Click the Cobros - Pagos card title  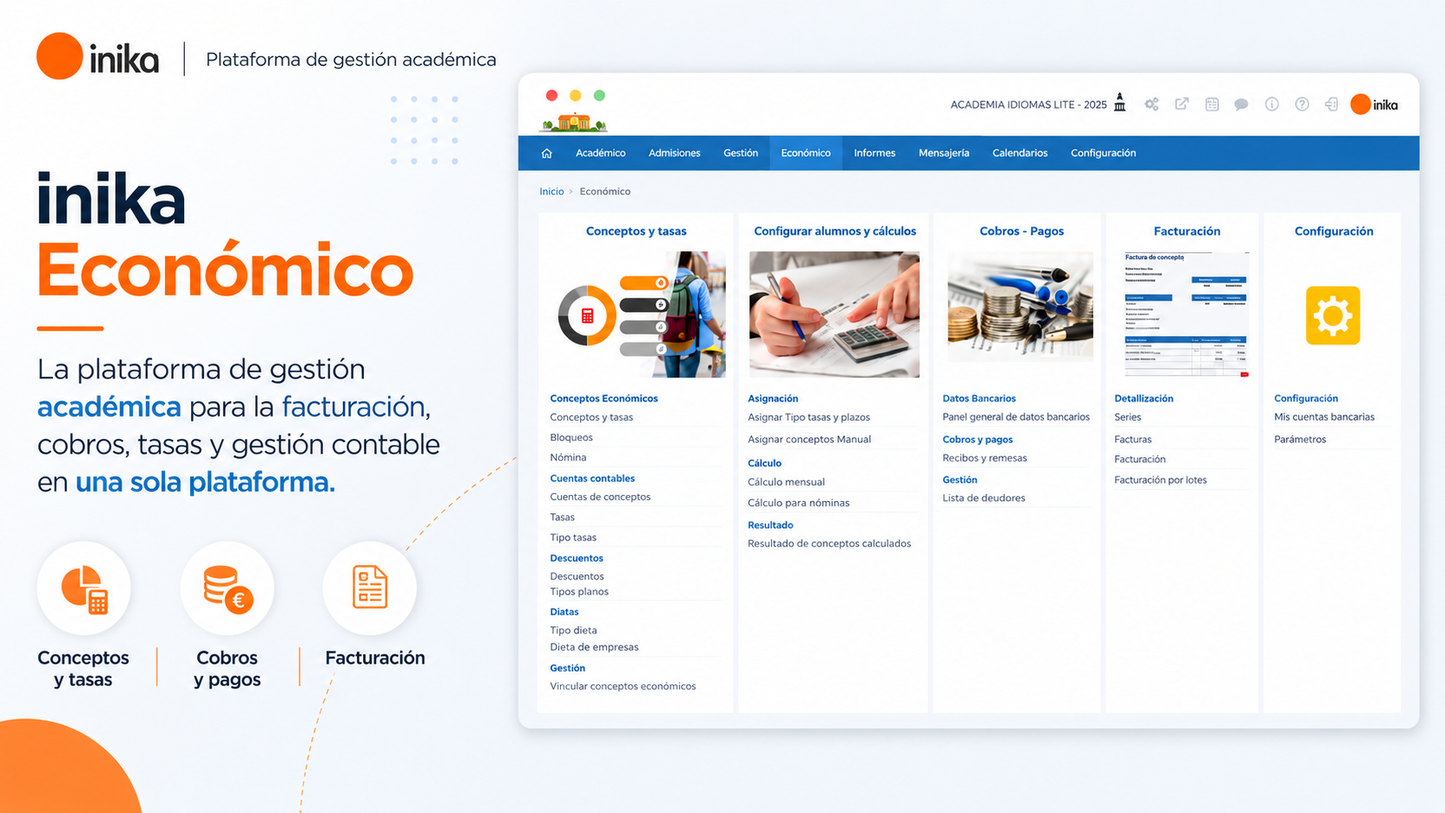pos(1022,231)
